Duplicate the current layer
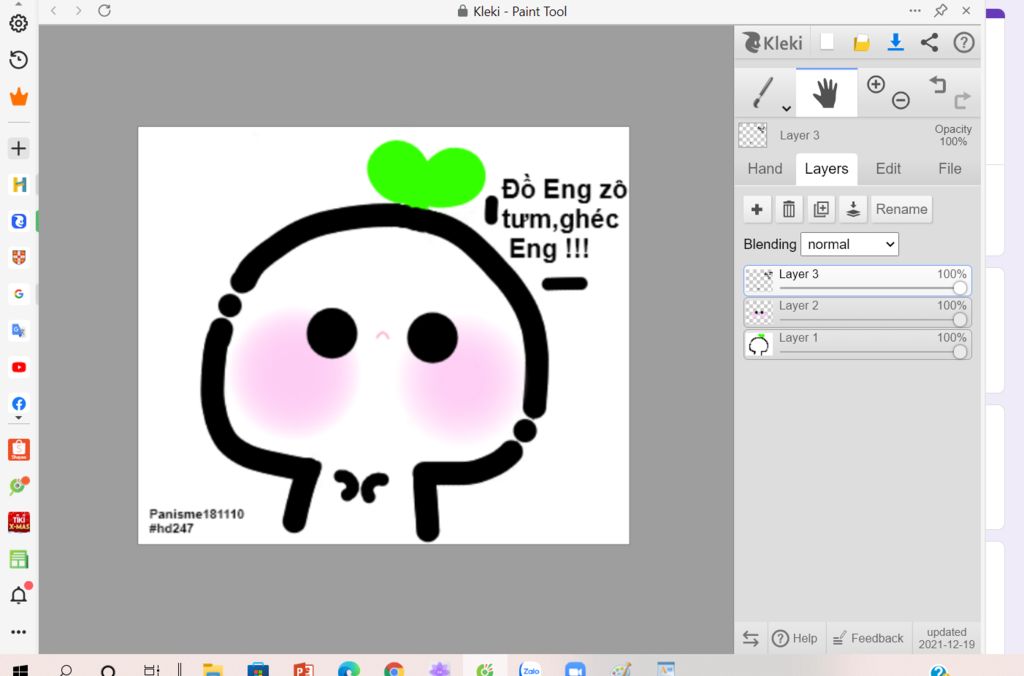The height and width of the screenshot is (676, 1024). (x=821, y=209)
